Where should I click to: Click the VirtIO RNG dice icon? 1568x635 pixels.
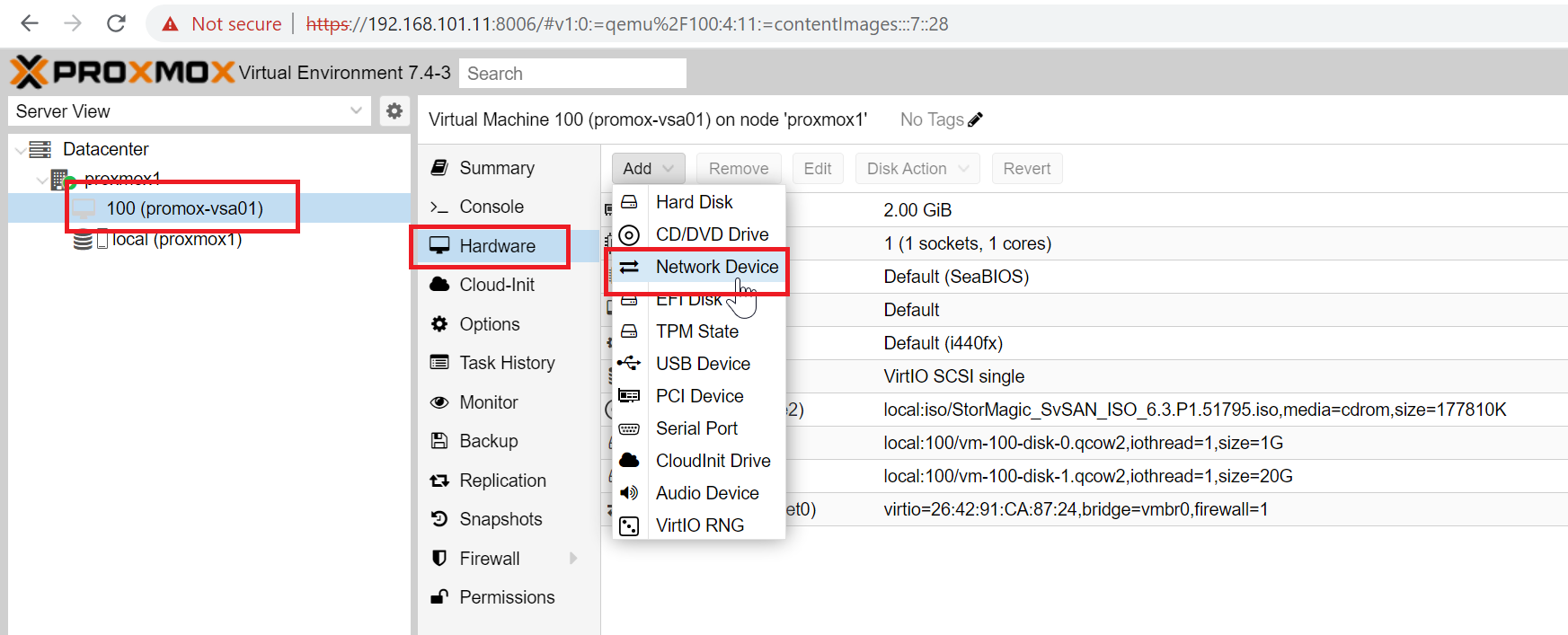(x=630, y=525)
